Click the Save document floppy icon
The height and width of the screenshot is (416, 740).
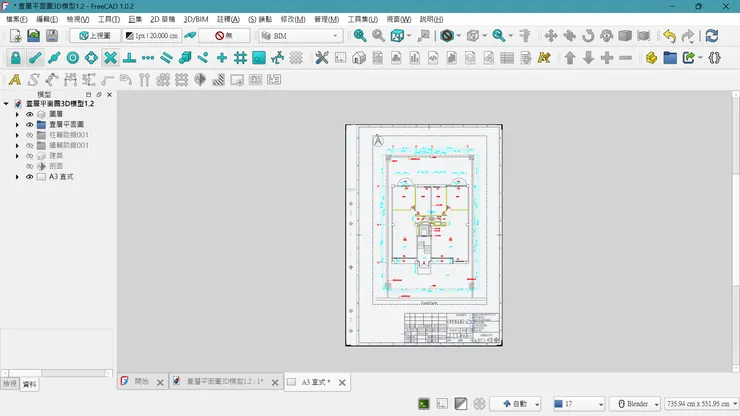pyautogui.click(x=53, y=35)
